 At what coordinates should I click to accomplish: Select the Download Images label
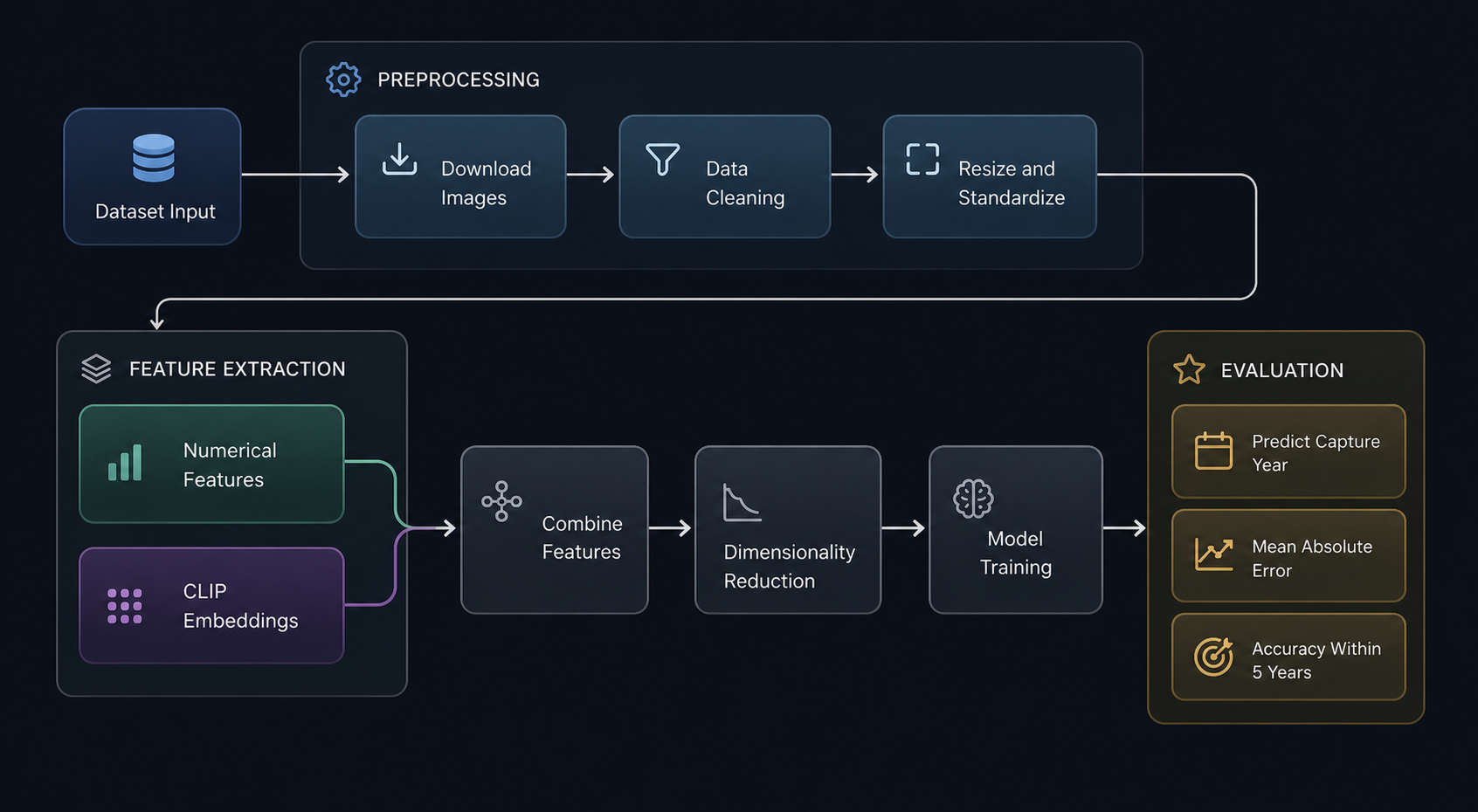click(x=486, y=182)
